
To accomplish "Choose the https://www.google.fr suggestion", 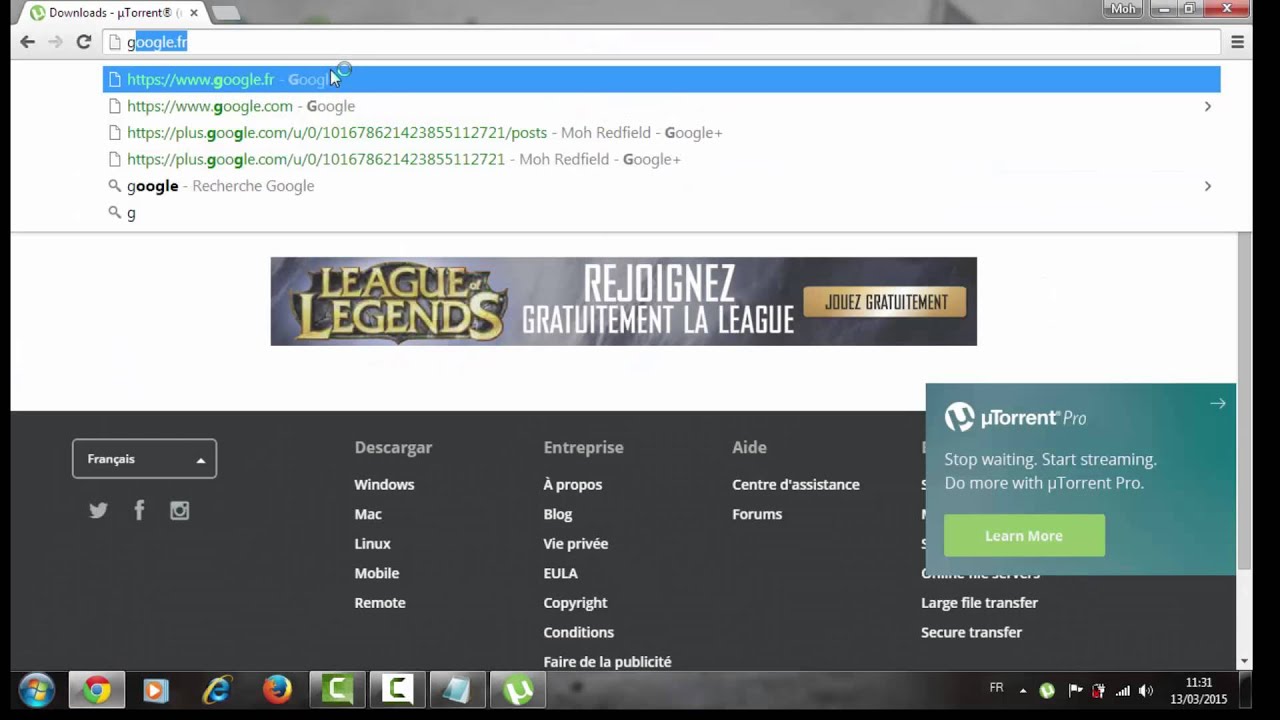I will [661, 79].
